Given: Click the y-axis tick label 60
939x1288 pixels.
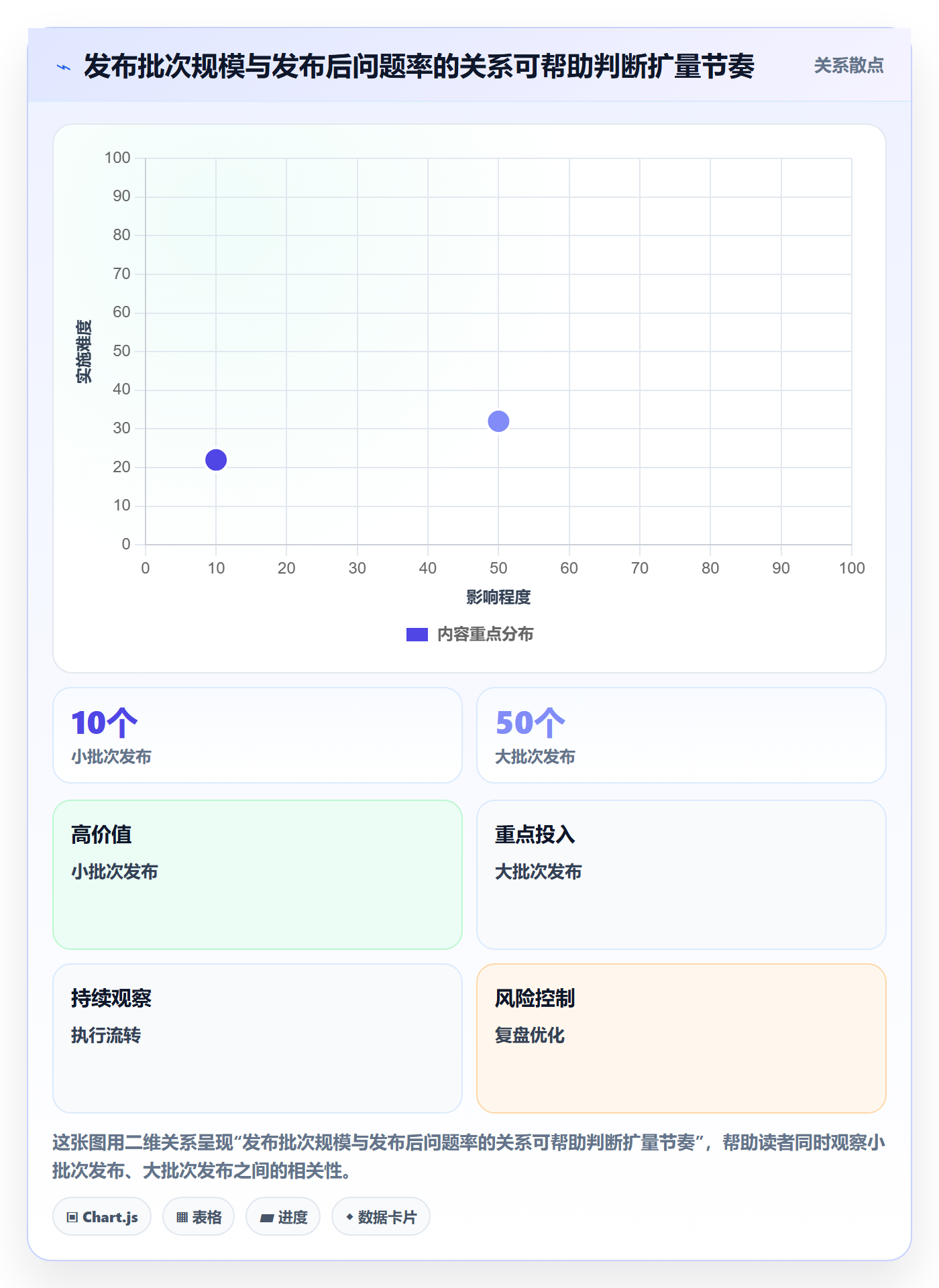Looking at the screenshot, I should click(121, 312).
